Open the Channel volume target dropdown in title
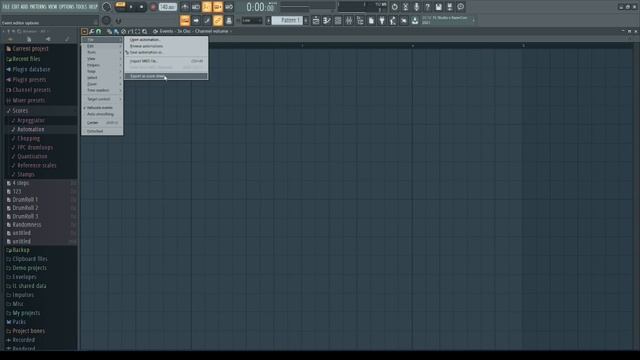Viewport: 640px width, 360px height. point(213,31)
